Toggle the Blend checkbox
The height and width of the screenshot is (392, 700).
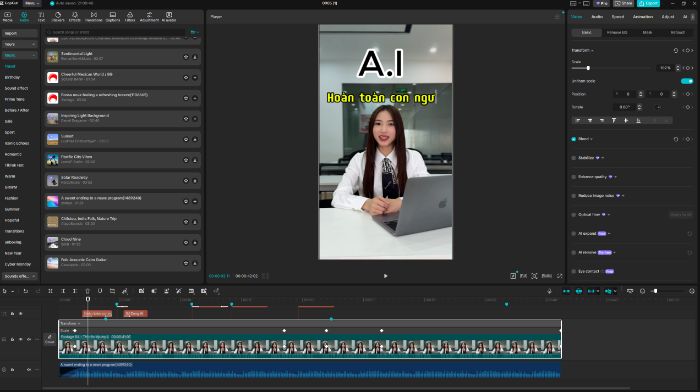point(574,139)
